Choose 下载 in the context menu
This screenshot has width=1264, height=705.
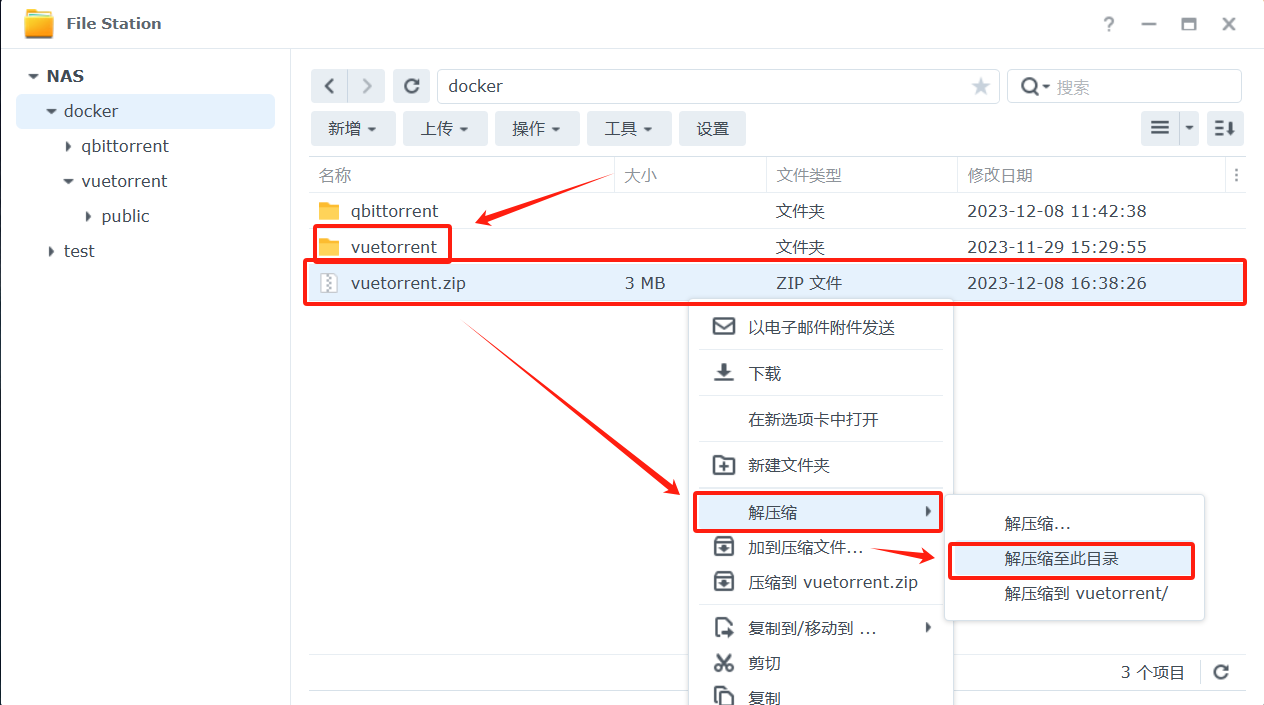pos(765,373)
